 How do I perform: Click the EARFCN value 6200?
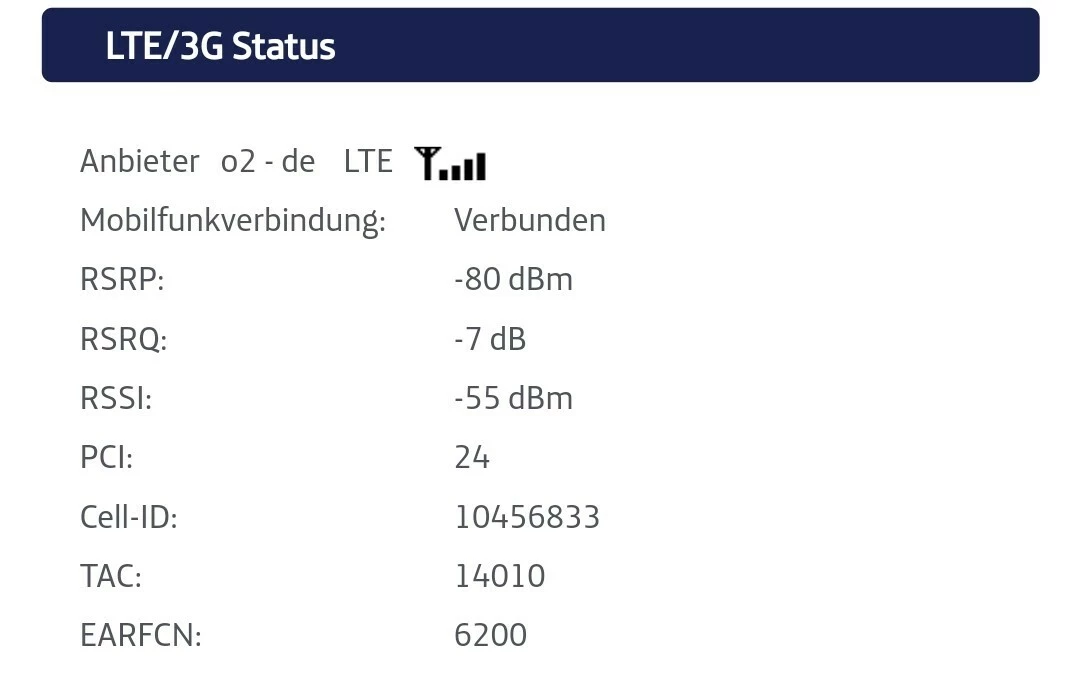point(490,636)
